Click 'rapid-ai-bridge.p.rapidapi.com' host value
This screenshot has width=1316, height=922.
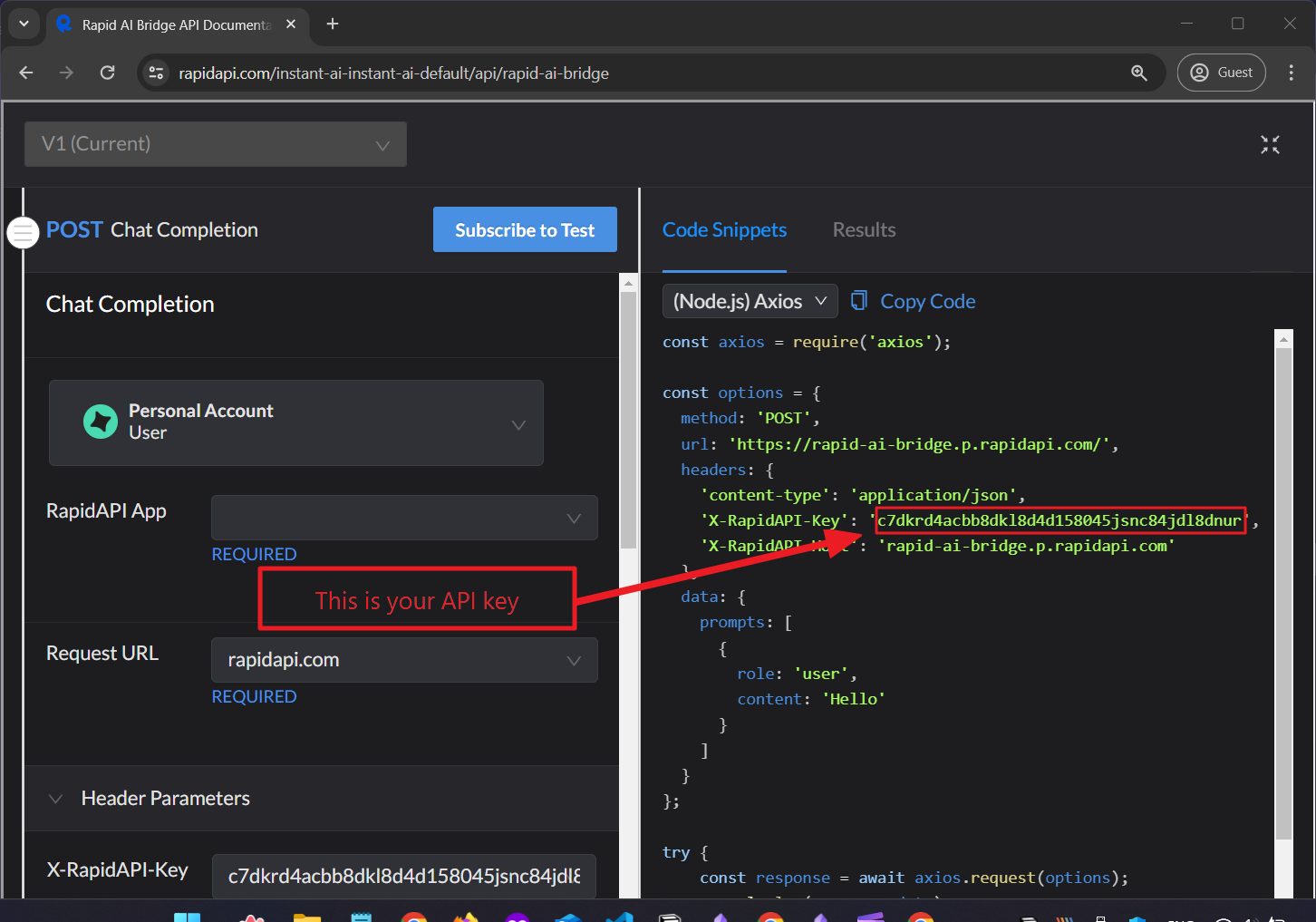1026,546
